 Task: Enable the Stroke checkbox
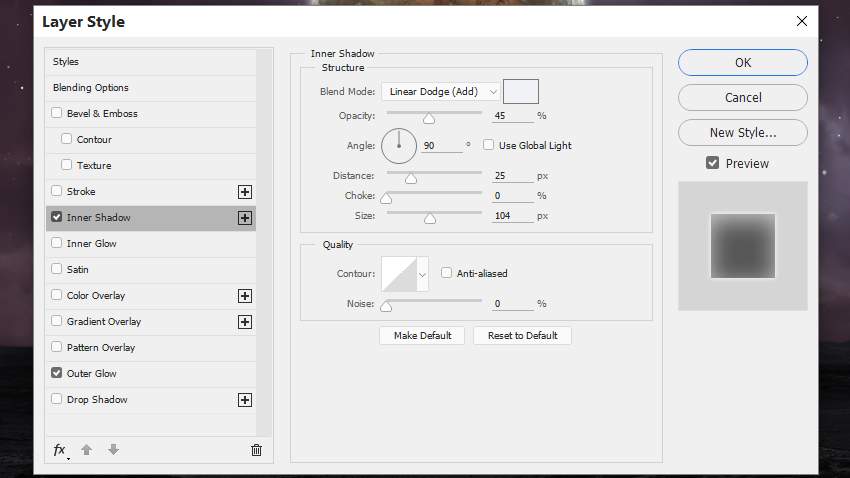[x=56, y=191]
